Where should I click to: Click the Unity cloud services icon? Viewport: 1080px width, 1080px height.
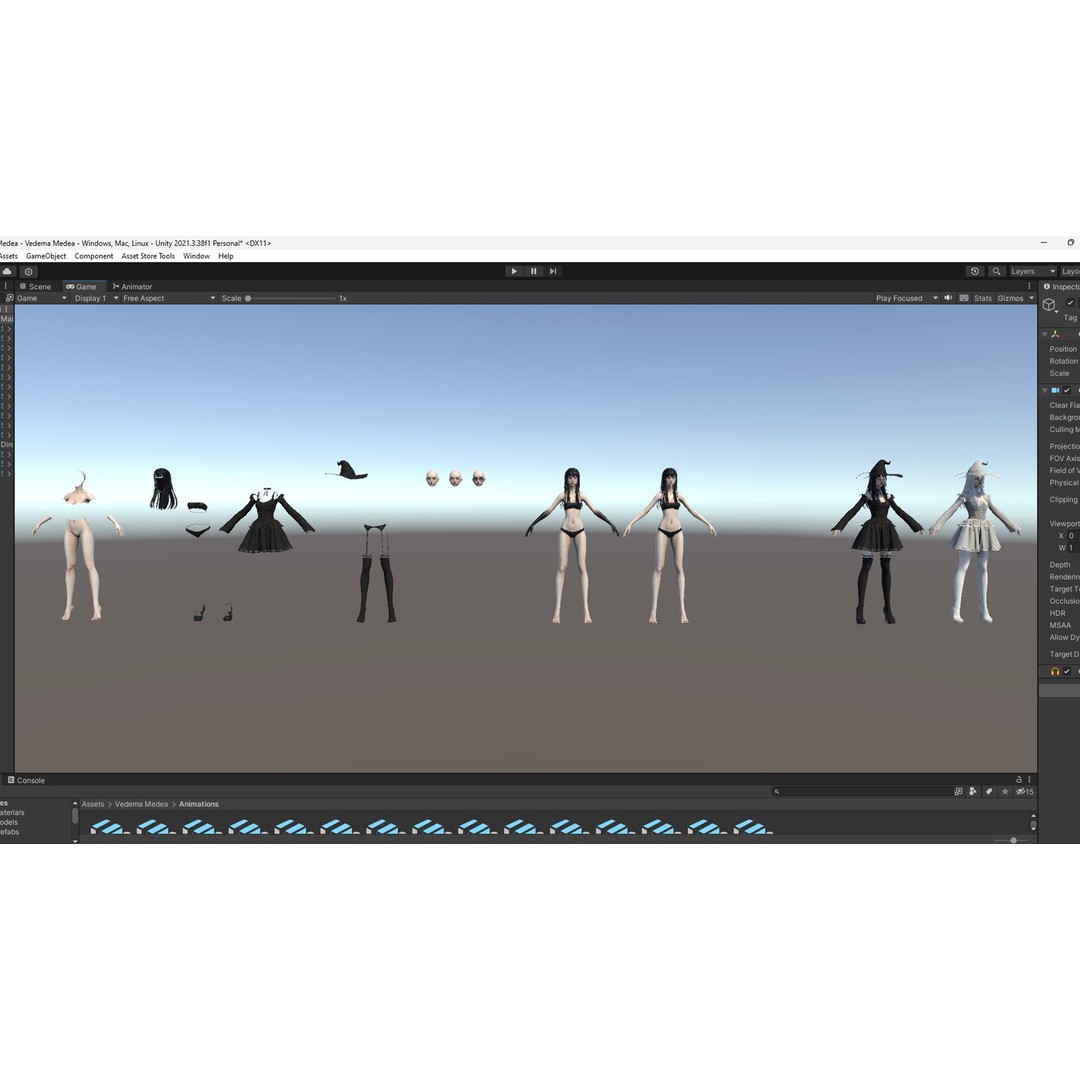click(x=9, y=271)
